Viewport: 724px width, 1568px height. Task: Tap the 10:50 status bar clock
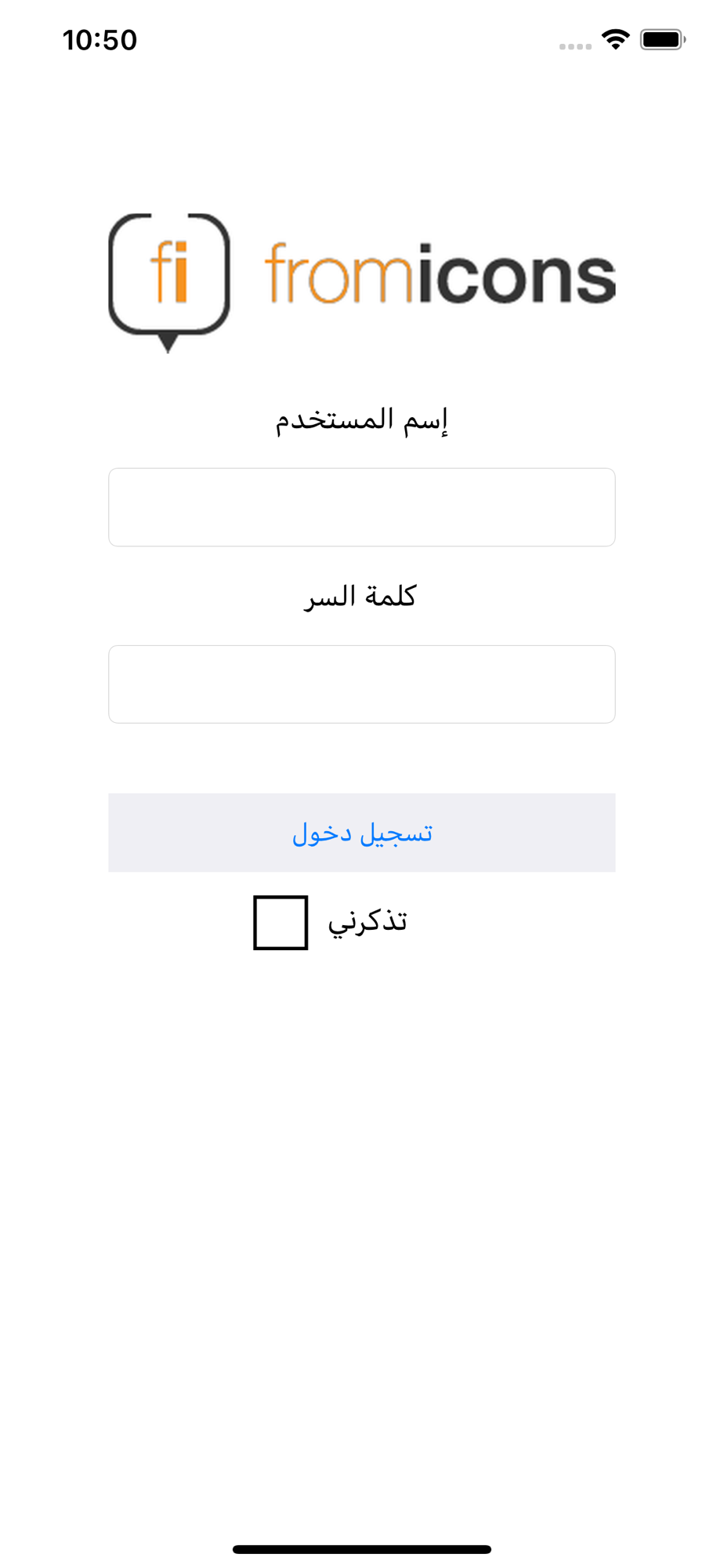point(100,40)
